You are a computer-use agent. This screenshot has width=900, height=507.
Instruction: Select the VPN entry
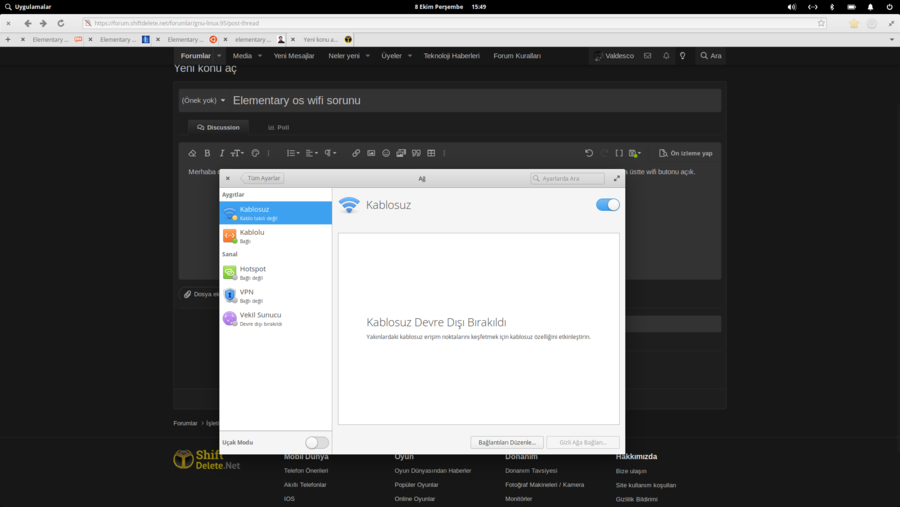[x=247, y=295]
